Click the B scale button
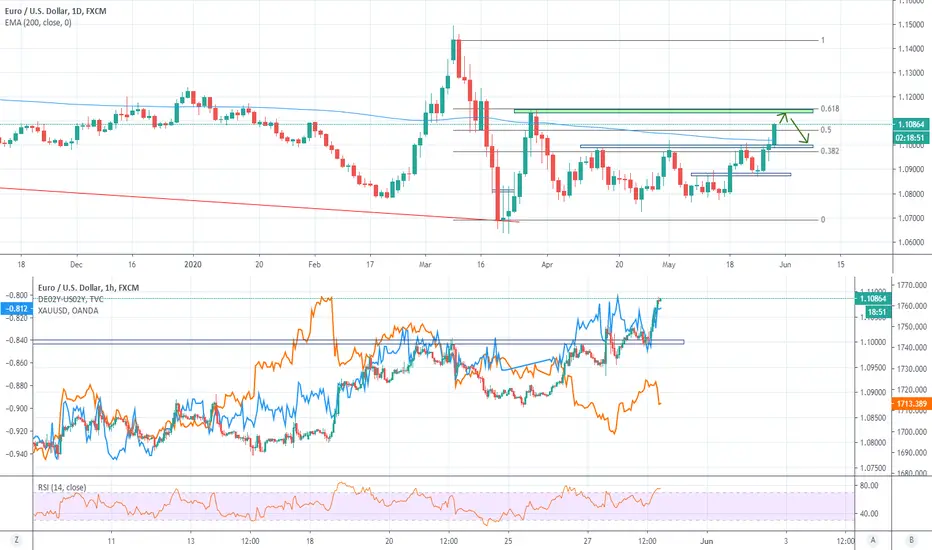The width and height of the screenshot is (932, 550). 911,540
